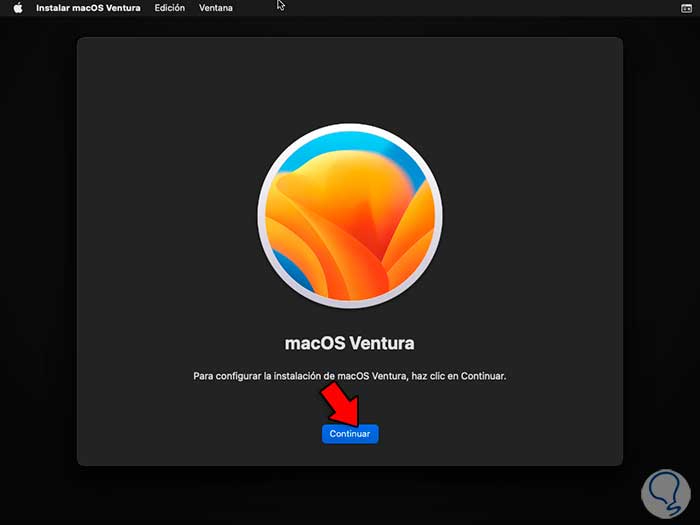The image size is (700, 525).
Task: Click the Continuar button
Action: [350, 434]
